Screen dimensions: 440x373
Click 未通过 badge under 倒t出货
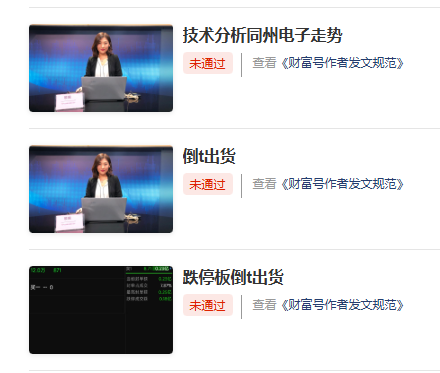coord(208,184)
